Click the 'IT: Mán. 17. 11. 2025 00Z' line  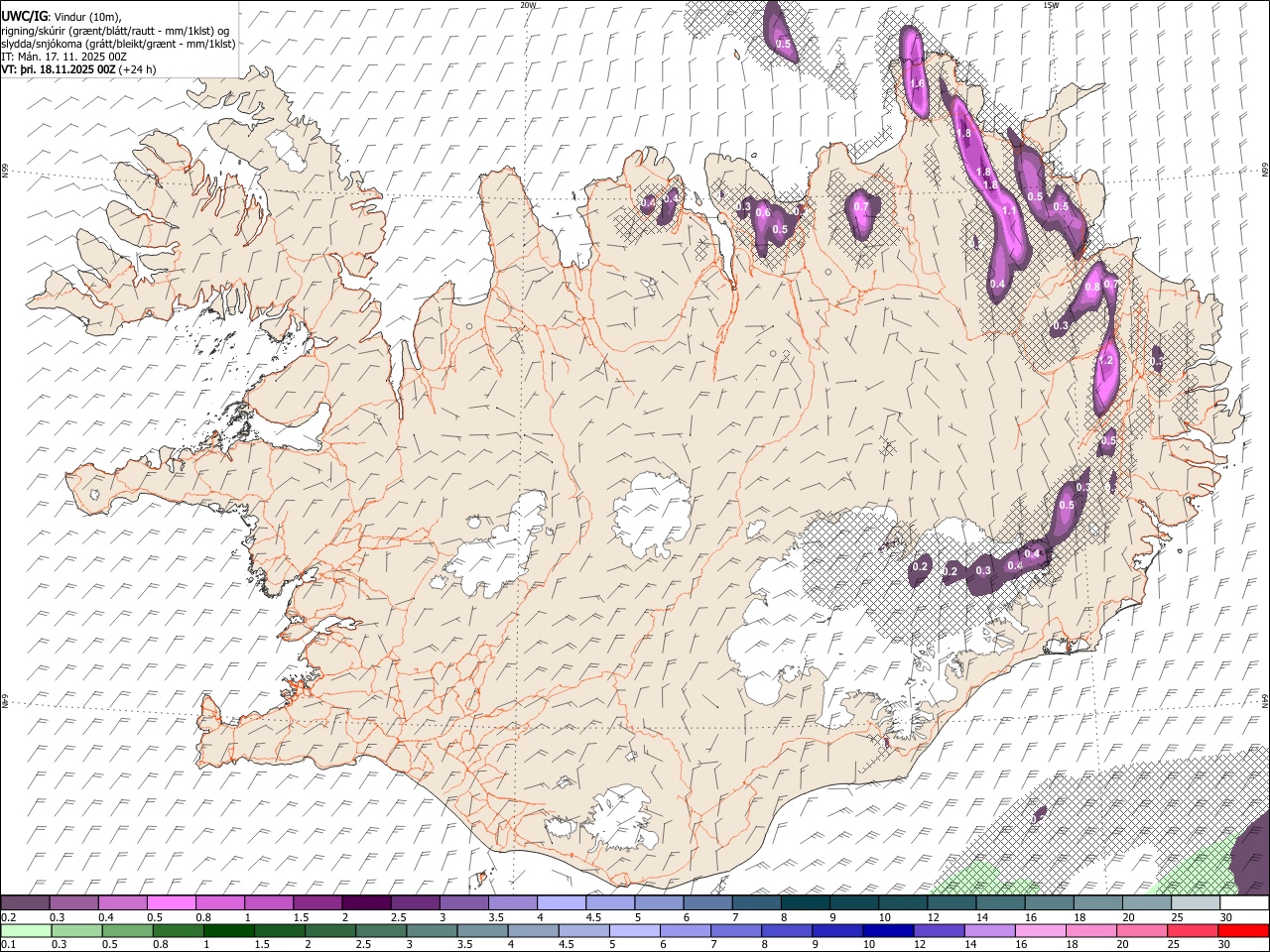(x=63, y=57)
